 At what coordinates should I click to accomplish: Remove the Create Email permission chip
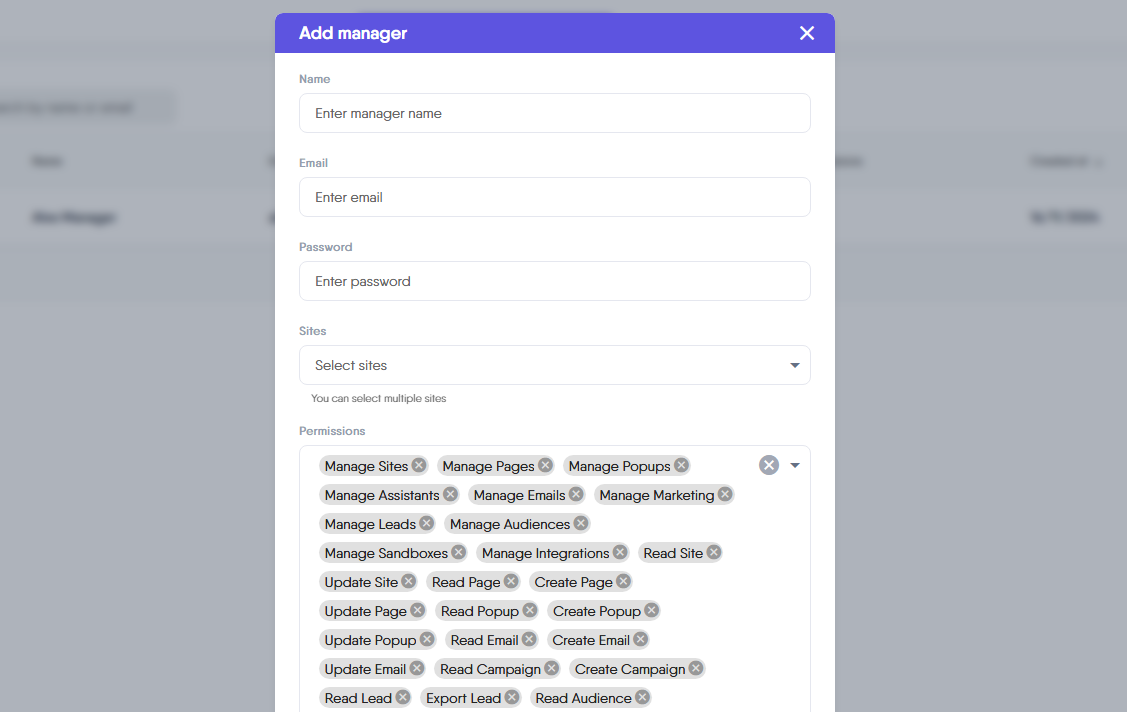[640, 639]
